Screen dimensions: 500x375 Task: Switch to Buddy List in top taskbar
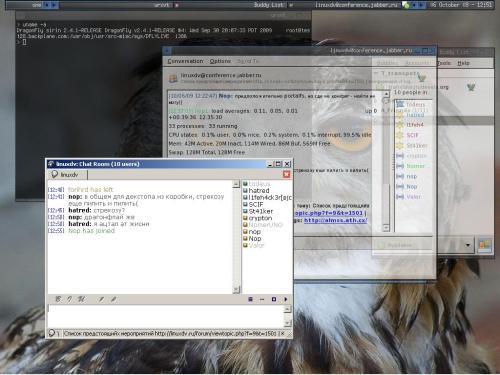pos(268,5)
